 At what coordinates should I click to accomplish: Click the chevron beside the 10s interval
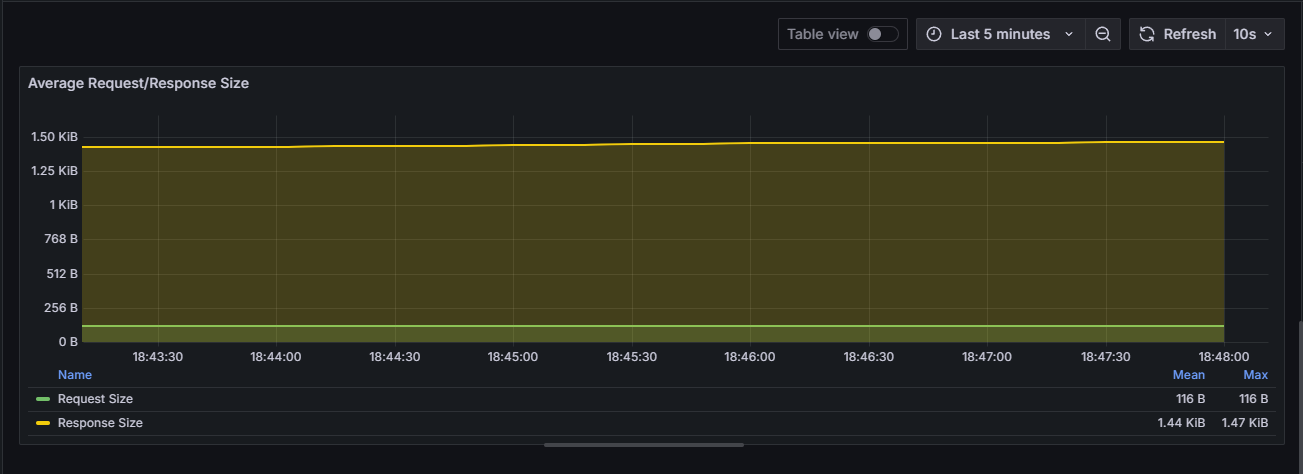coord(1269,34)
